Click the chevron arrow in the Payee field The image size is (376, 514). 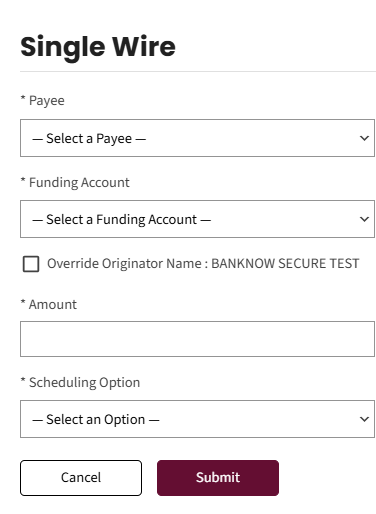pyautogui.click(x=364, y=138)
